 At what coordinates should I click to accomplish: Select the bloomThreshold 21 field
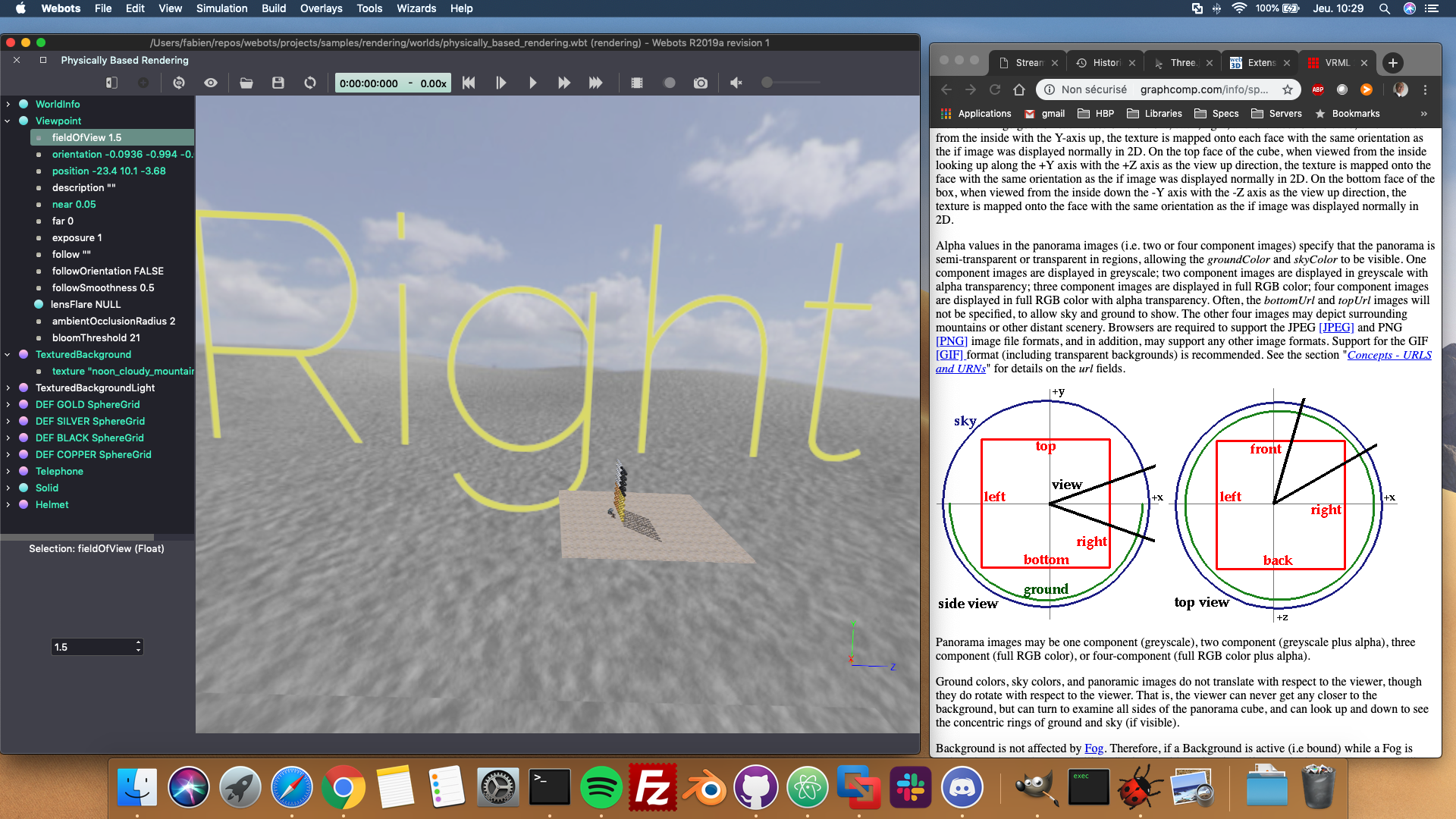coord(96,337)
